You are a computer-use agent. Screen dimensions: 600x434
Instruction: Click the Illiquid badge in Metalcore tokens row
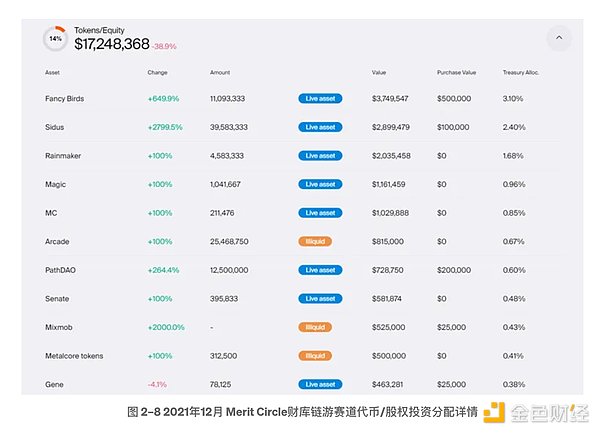(x=314, y=355)
